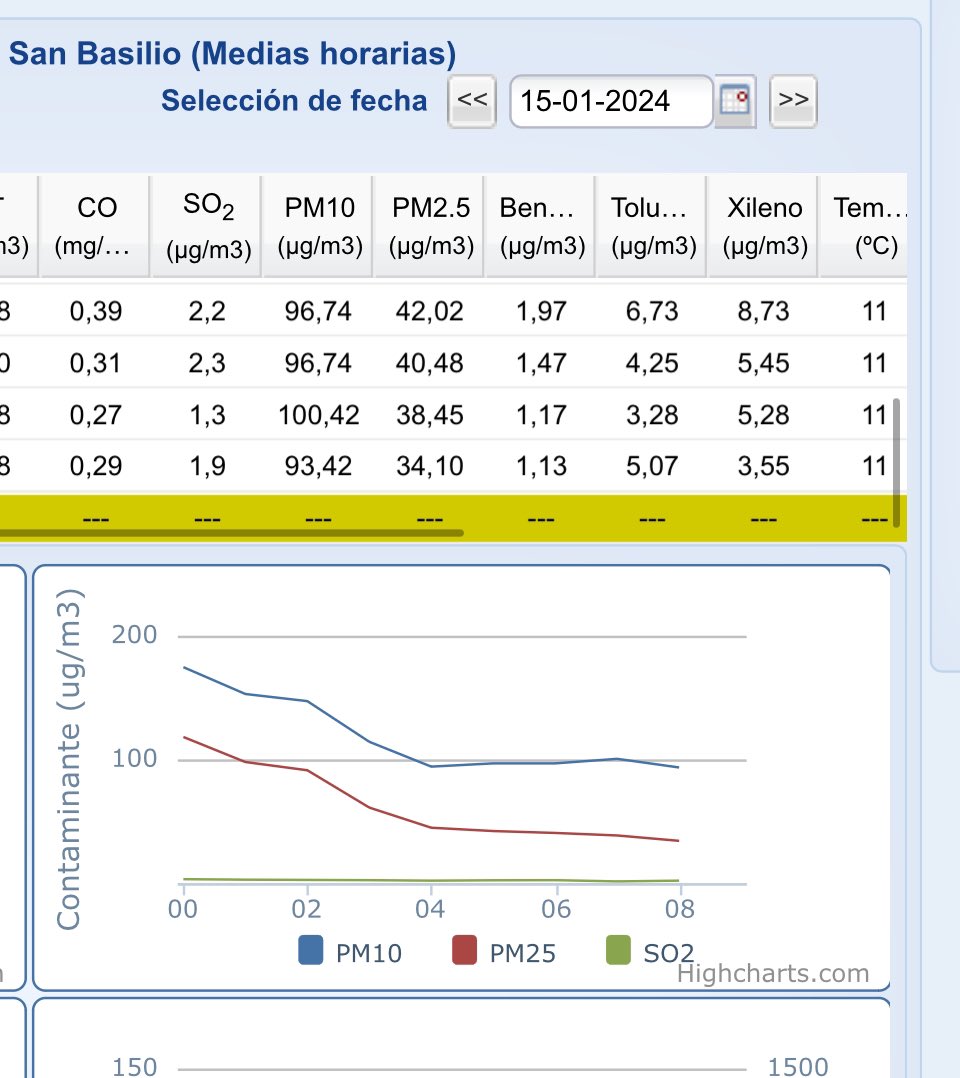
Task: Click the 04 hour label on chart axis
Action: coord(430,909)
